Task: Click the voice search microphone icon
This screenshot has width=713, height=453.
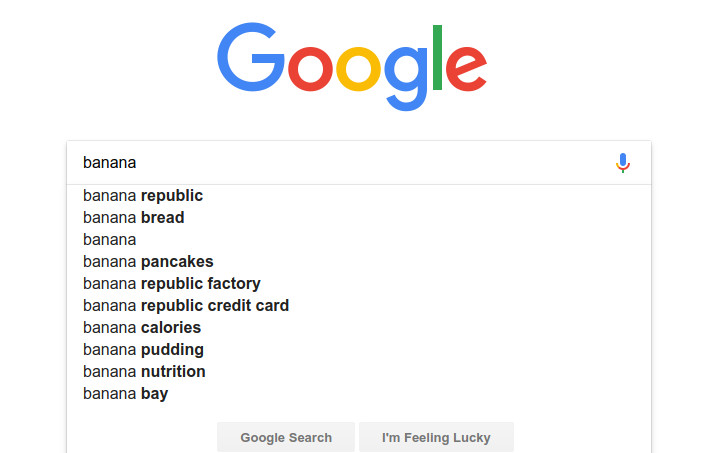Action: (623, 163)
